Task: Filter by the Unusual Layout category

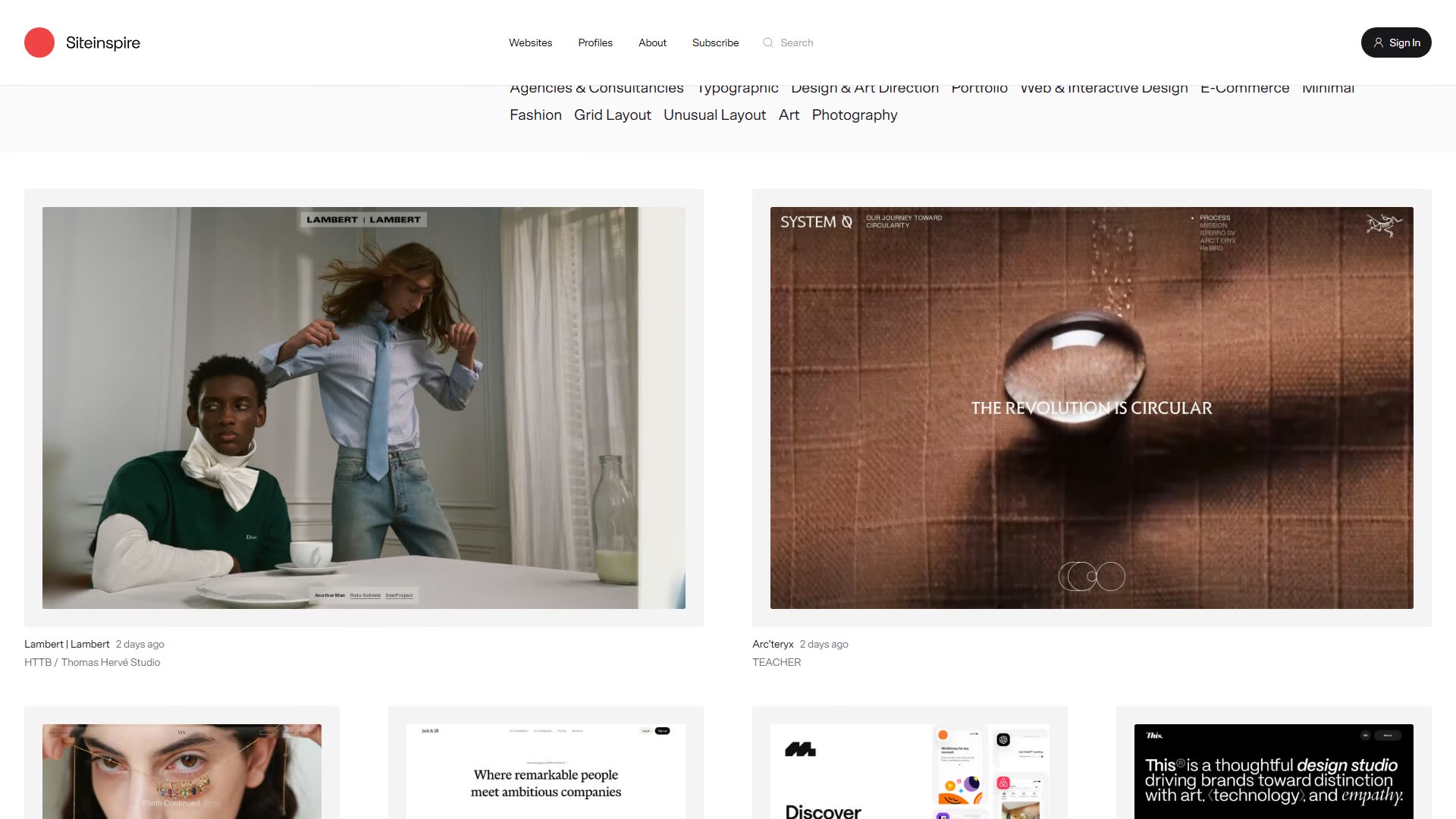Action: pyautogui.click(x=714, y=115)
